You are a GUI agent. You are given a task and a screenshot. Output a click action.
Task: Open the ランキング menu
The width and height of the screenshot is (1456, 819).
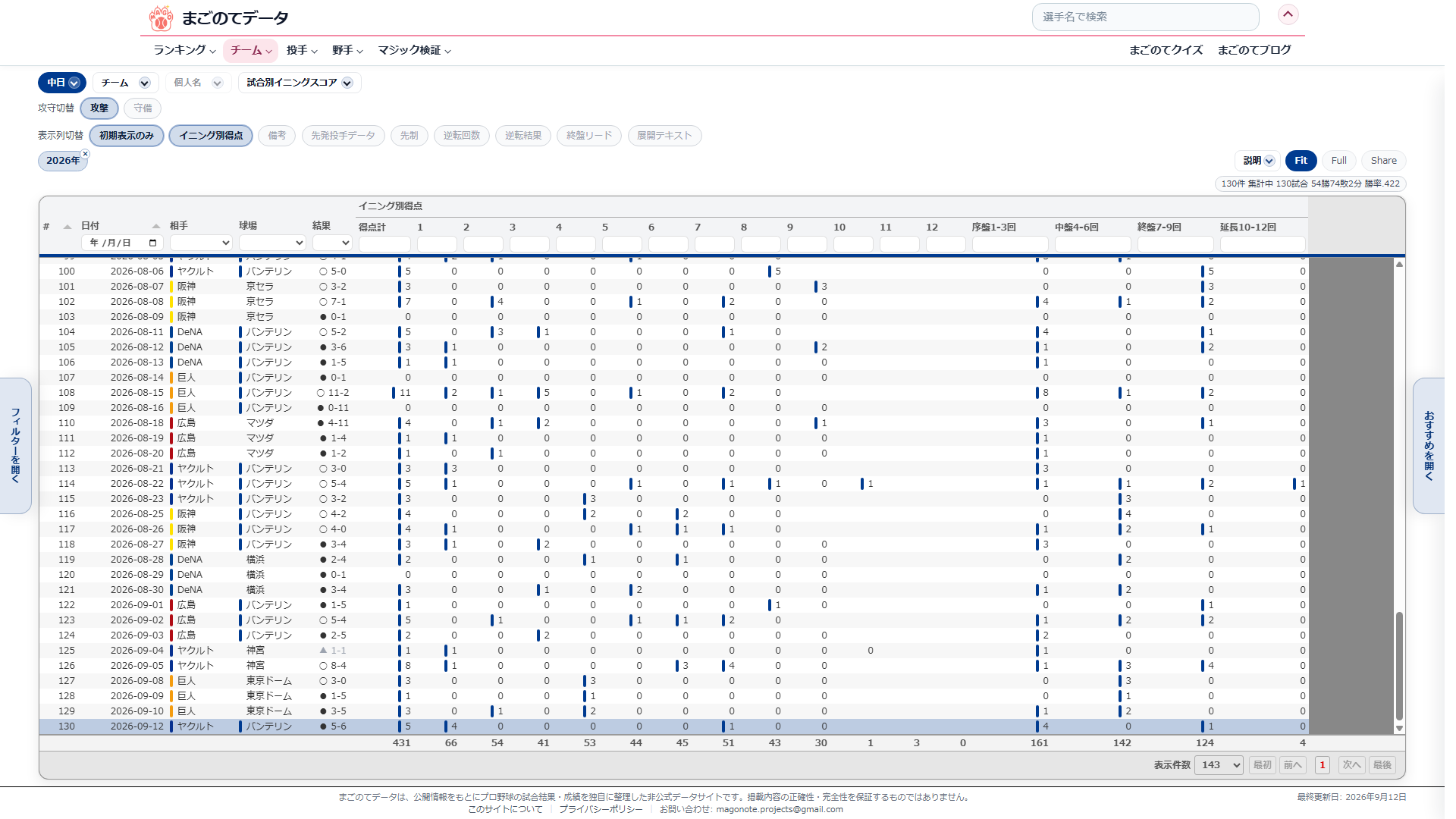[184, 51]
